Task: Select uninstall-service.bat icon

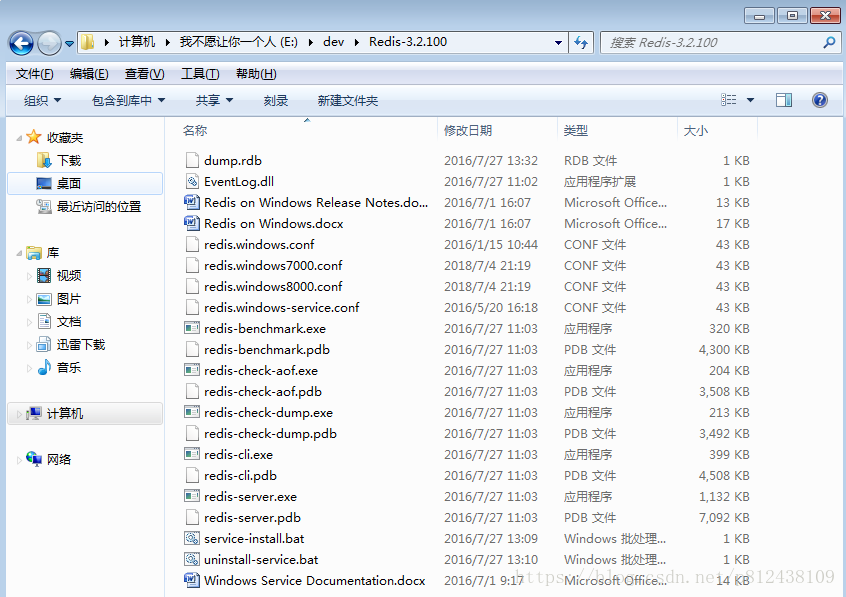Action: [x=192, y=559]
